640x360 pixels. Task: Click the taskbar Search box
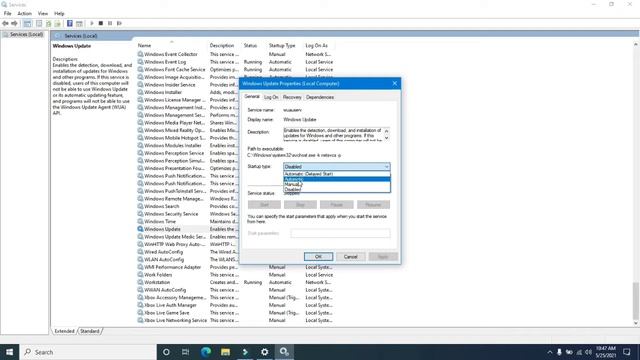click(88, 352)
